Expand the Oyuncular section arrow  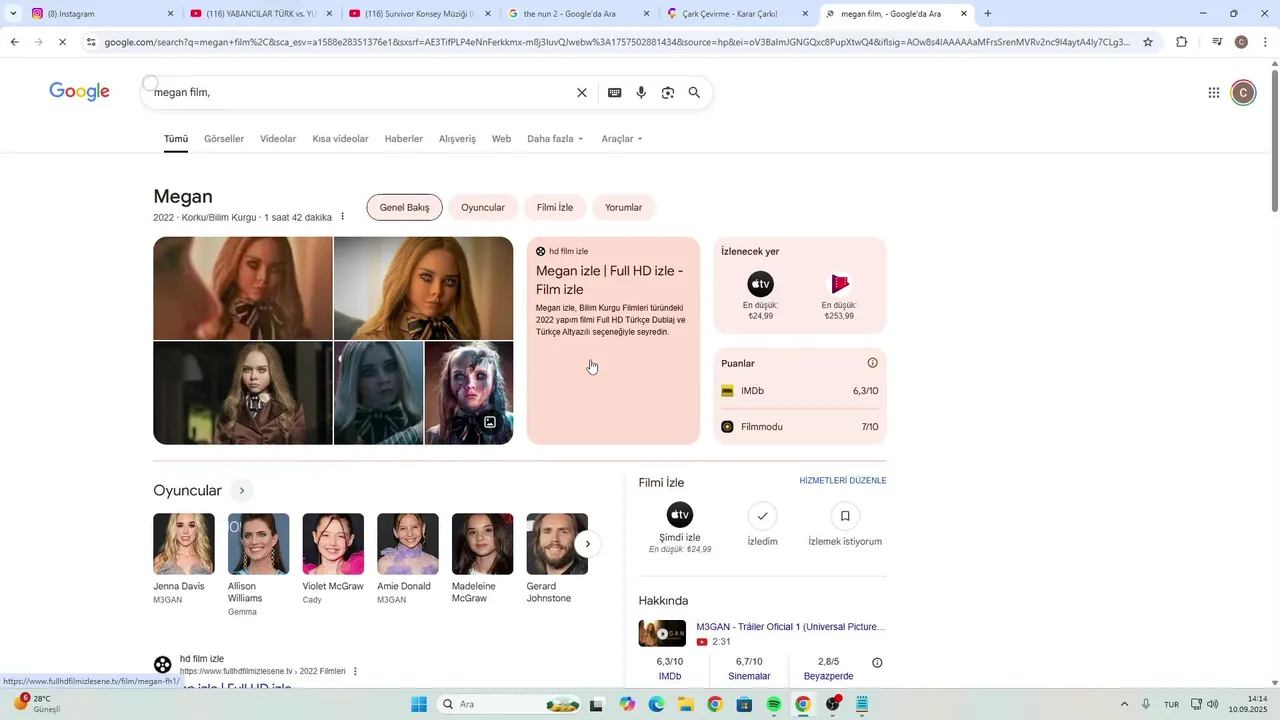point(241,491)
